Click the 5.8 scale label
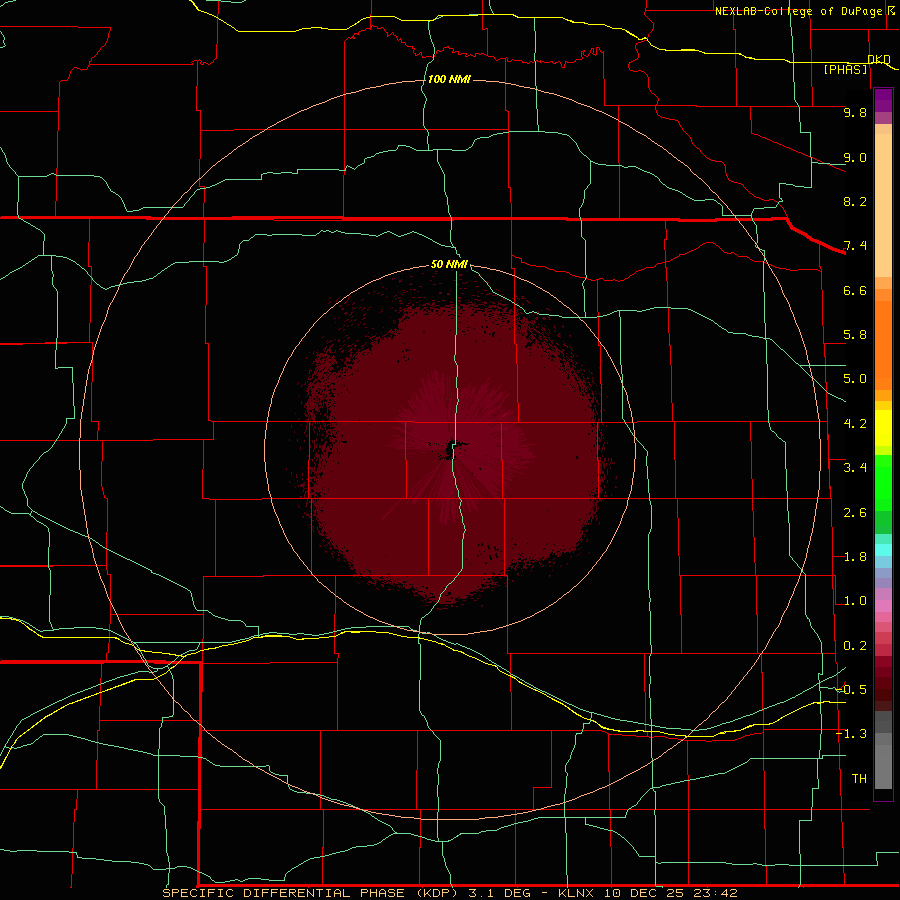900x900 pixels. coord(855,335)
